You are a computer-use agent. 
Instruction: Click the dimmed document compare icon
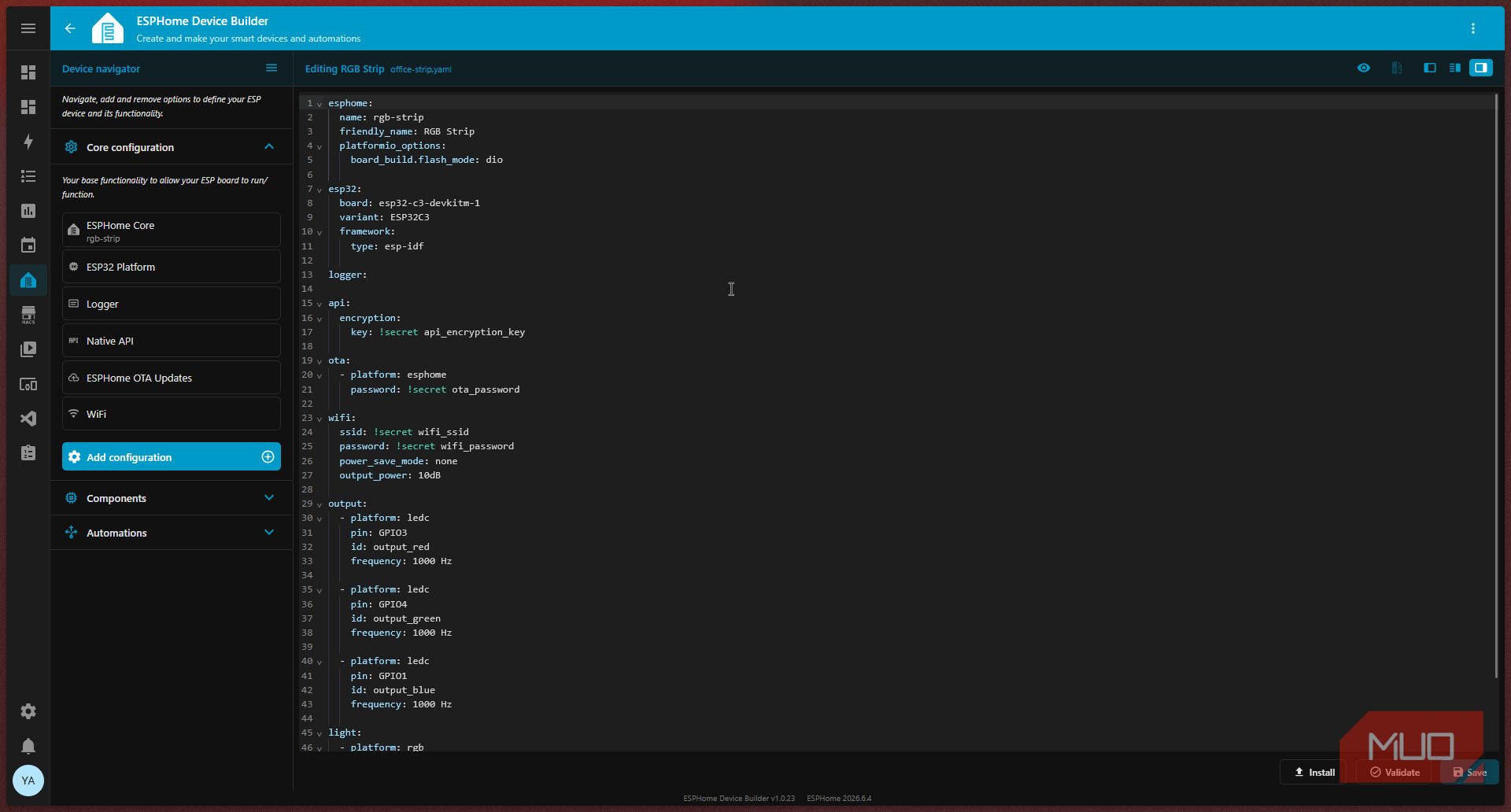(x=1397, y=68)
